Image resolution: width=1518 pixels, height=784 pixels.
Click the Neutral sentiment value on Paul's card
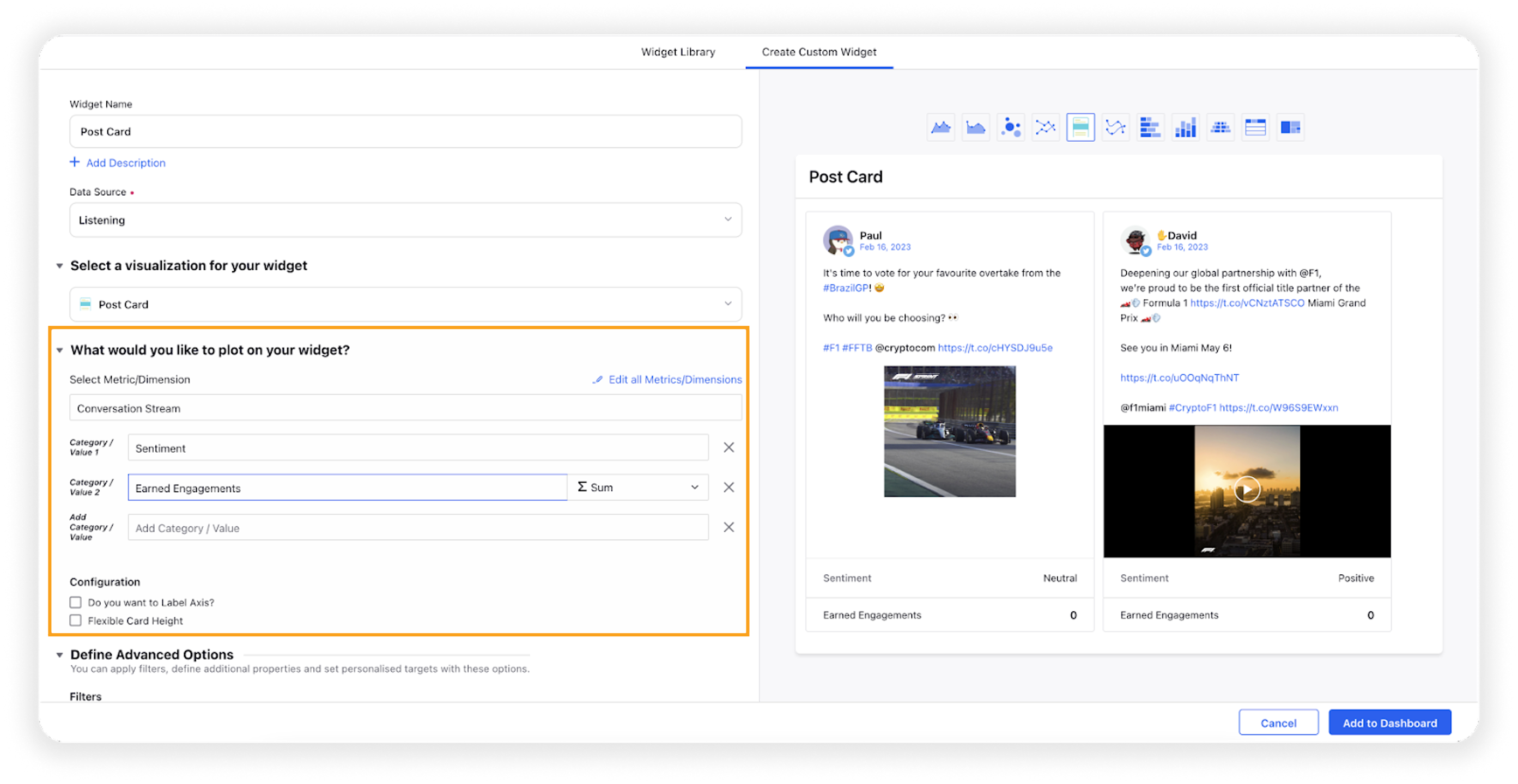(x=1060, y=579)
